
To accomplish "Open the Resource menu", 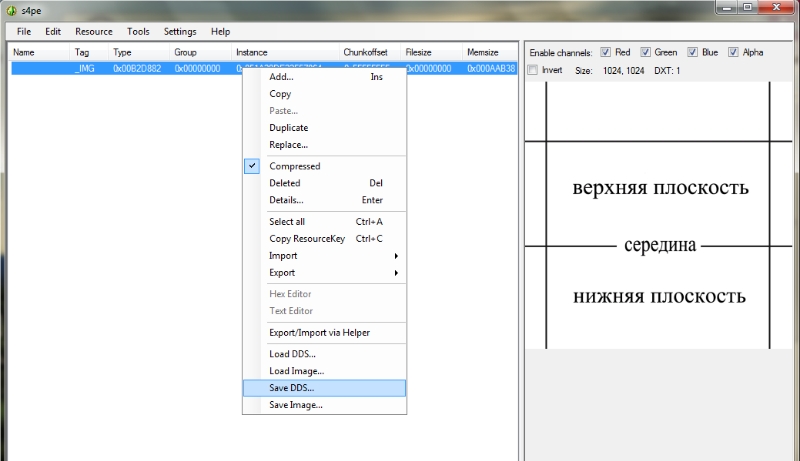I will point(94,32).
